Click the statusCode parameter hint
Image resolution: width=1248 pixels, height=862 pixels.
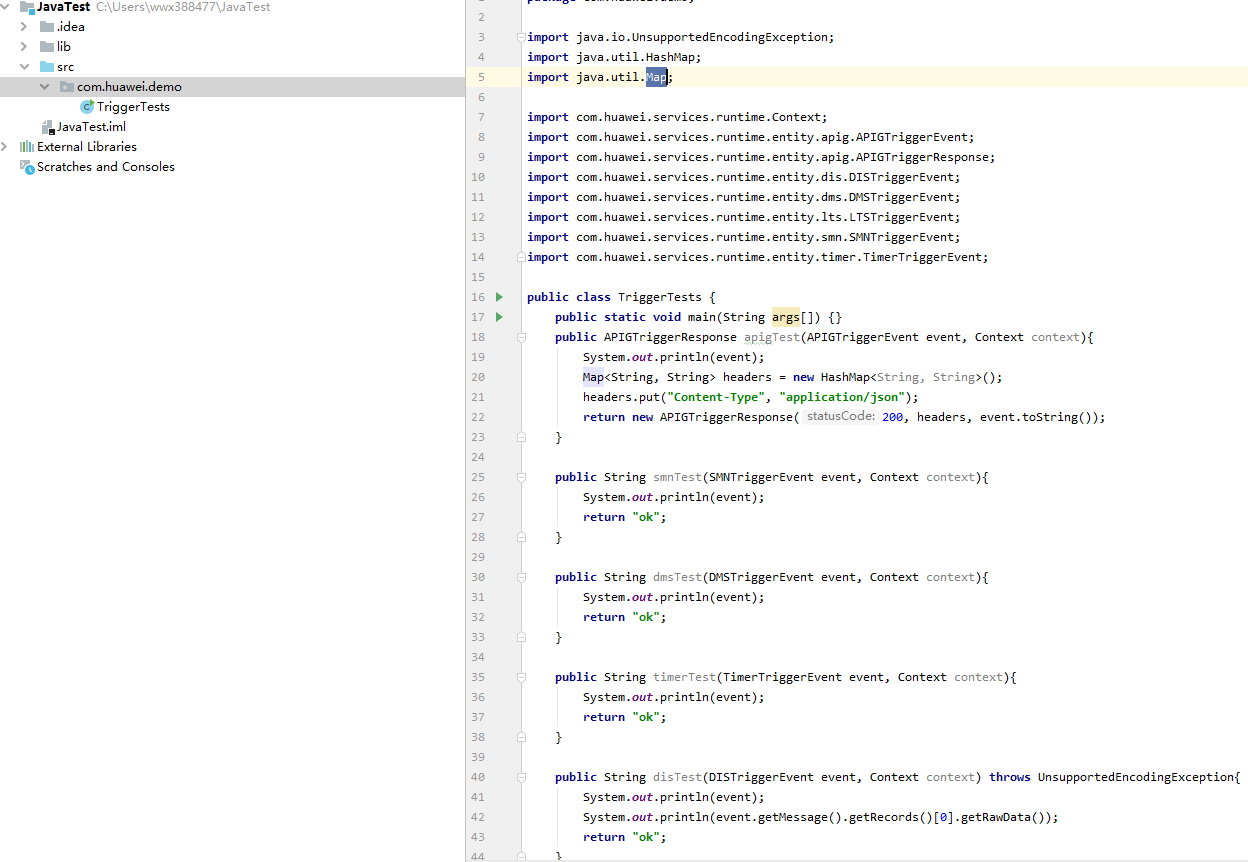pos(840,417)
